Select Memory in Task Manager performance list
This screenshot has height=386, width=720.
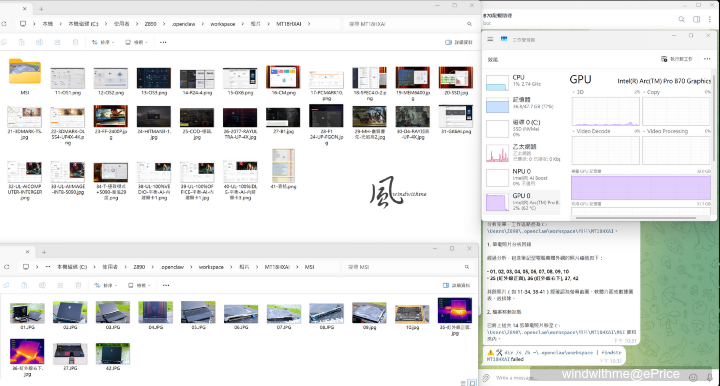[x=523, y=104]
